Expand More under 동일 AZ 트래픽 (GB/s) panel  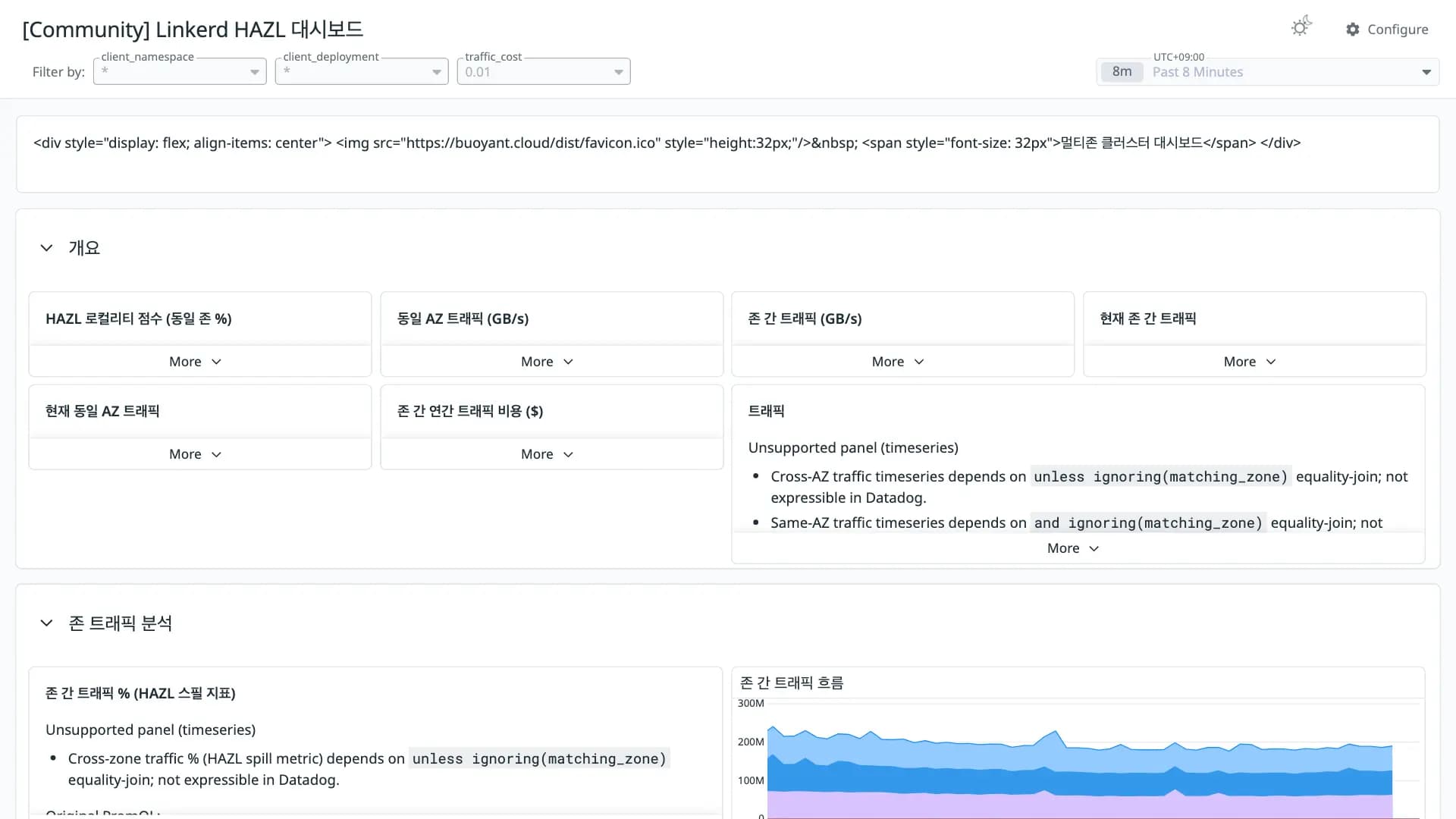click(548, 362)
